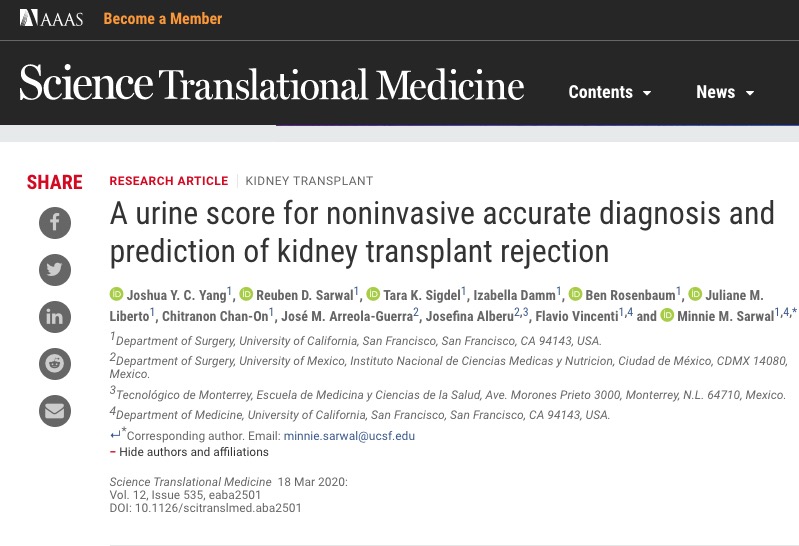Image resolution: width=799 pixels, height=546 pixels.
Task: Open Tara K. Sigdel's ORCID icon
Action: 374,294
